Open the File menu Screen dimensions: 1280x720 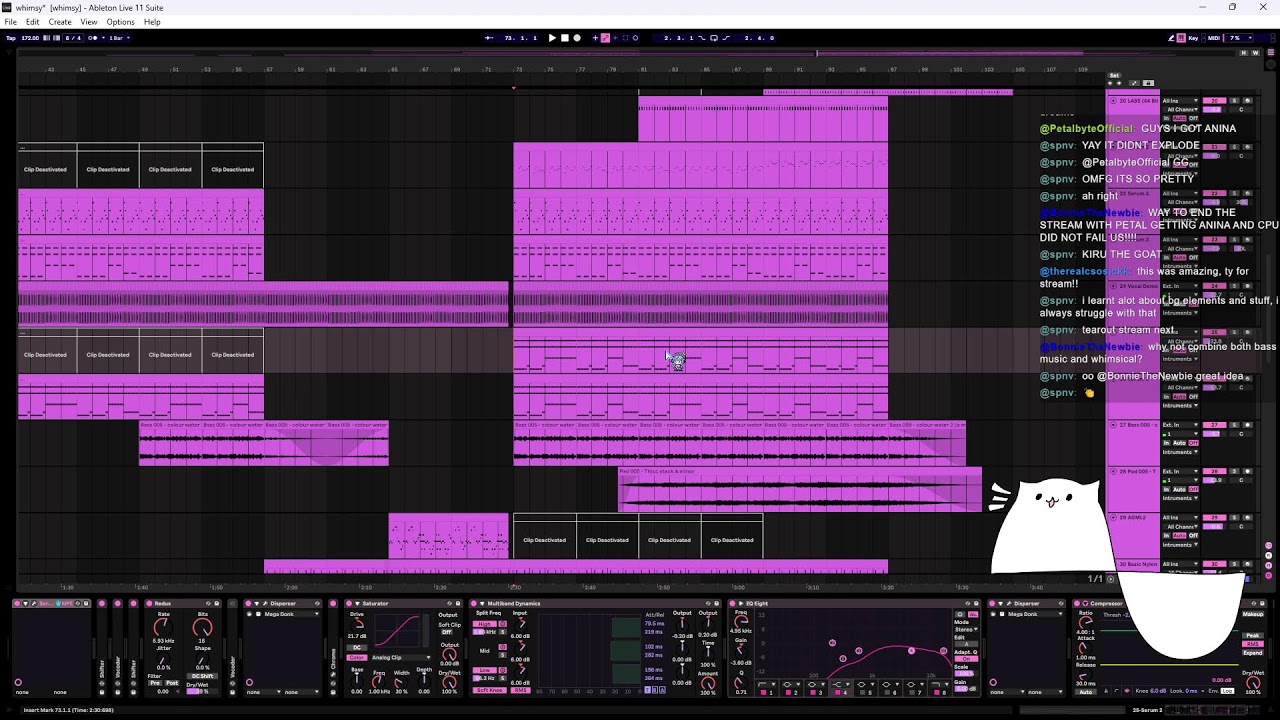point(10,22)
